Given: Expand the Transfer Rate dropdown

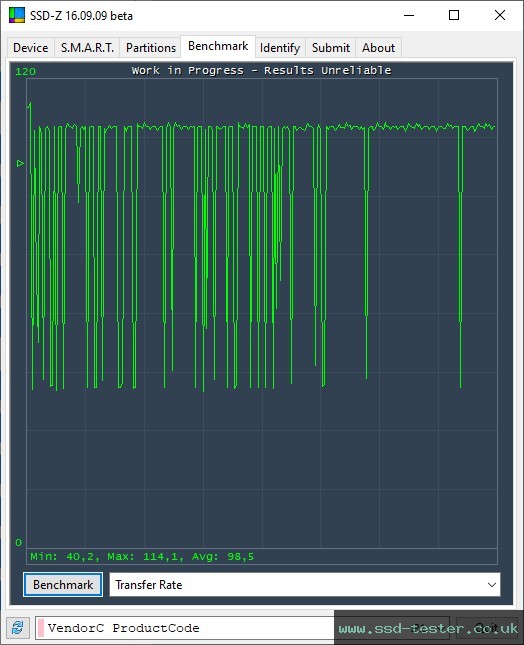Looking at the screenshot, I should pos(305,585).
